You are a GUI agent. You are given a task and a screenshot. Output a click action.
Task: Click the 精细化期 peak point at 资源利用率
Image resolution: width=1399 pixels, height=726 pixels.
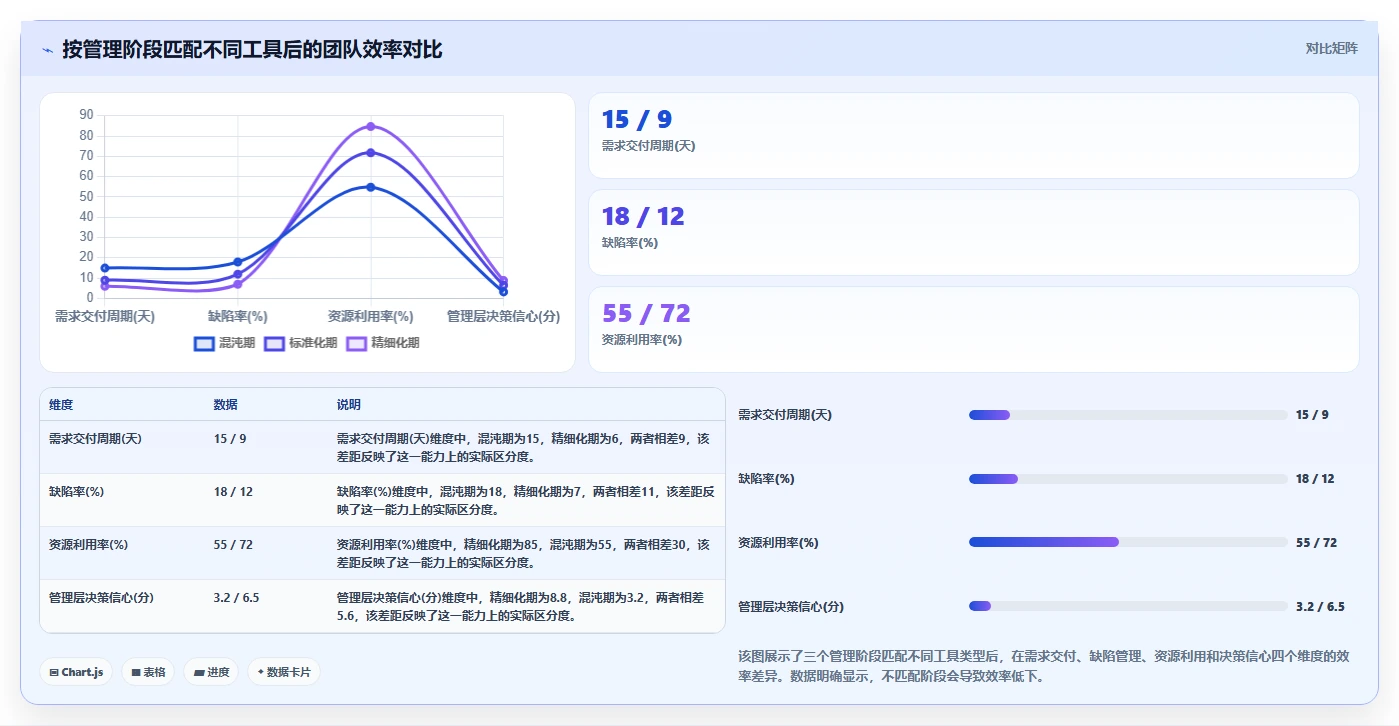point(370,126)
